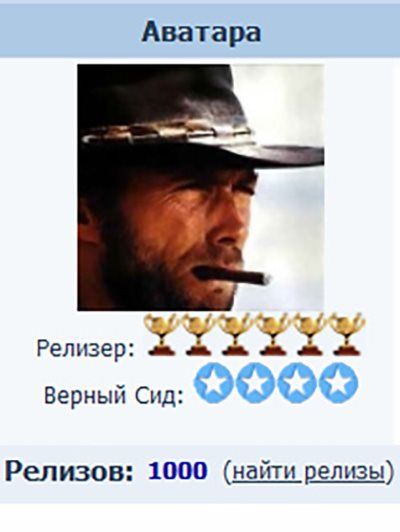Screen dimensions: 400x532
Task: Click the fourth gold trophy icon
Action: (273, 335)
